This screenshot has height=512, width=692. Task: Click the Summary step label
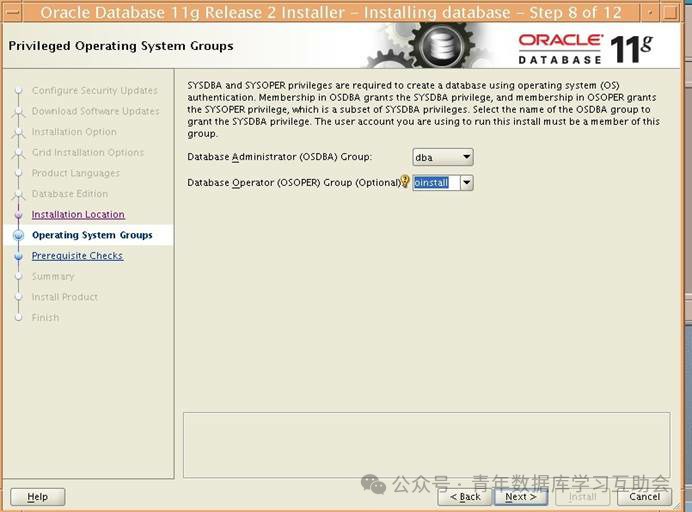coord(53,276)
